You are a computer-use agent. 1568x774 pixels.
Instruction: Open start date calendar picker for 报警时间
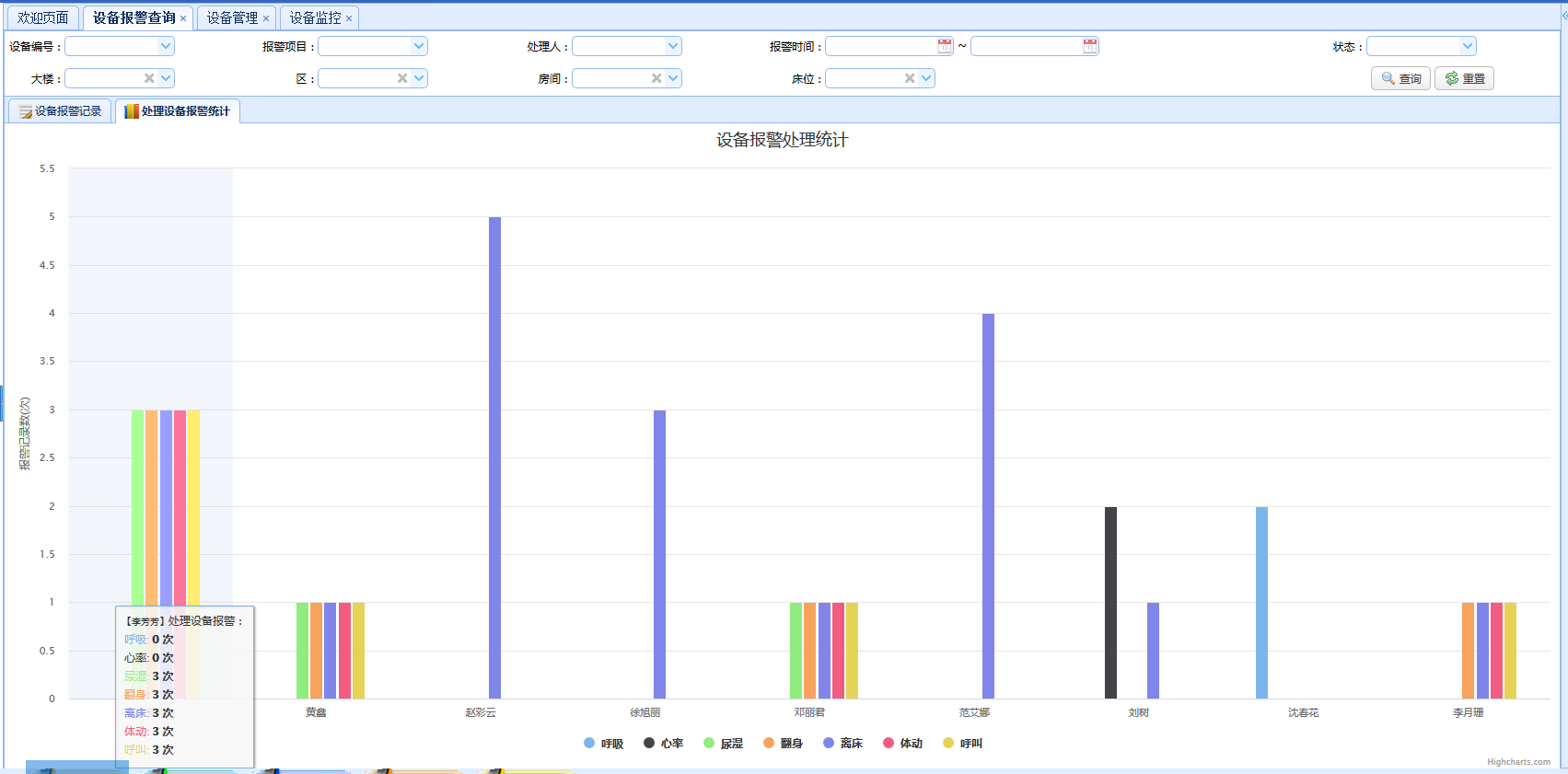945,46
